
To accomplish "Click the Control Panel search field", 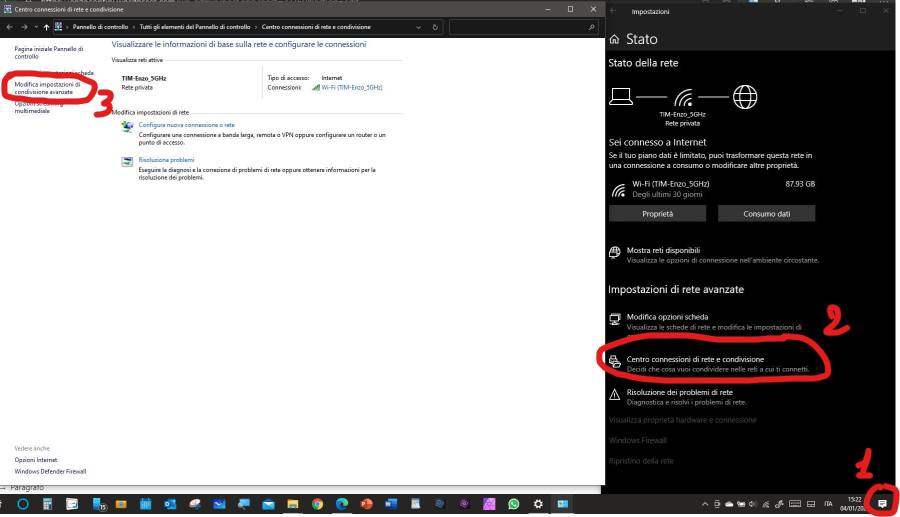I will tap(520, 26).
